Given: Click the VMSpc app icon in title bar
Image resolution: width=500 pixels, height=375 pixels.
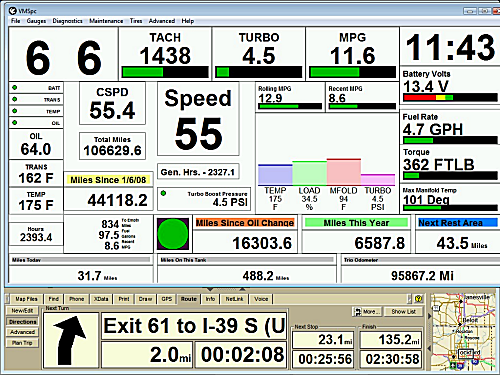Looking at the screenshot, I should [13, 11].
